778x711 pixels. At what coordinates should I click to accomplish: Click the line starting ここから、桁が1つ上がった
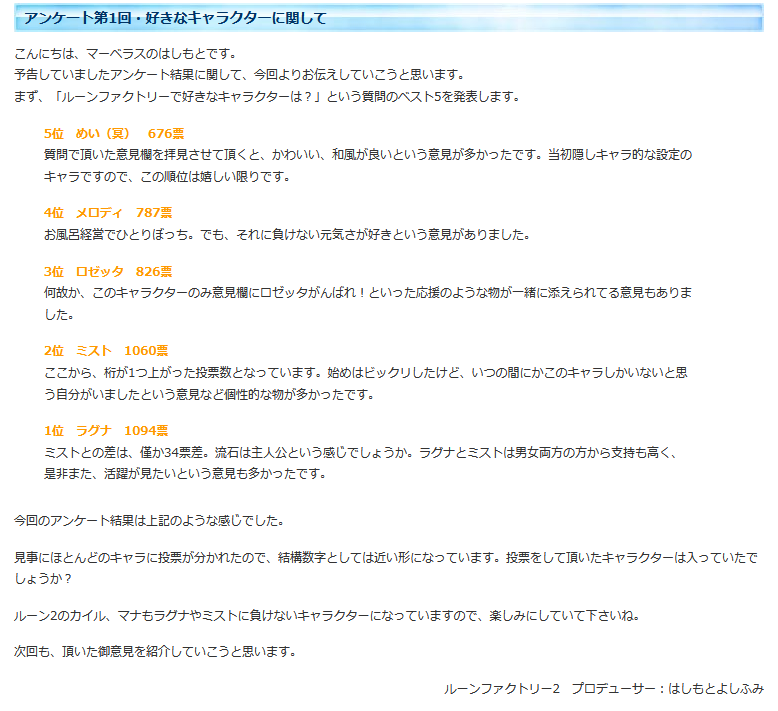(x=366, y=373)
